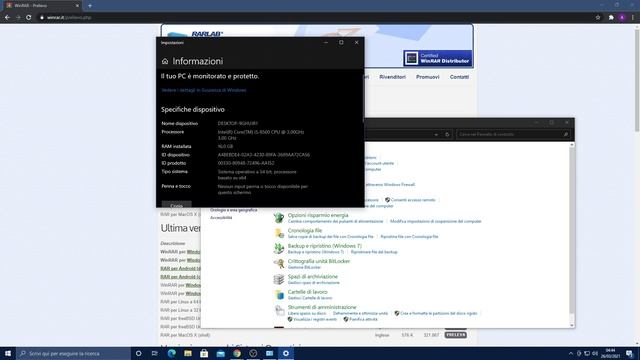The height and width of the screenshot is (360, 640).
Task: Open the Windows Security details link
Action: tap(204, 90)
